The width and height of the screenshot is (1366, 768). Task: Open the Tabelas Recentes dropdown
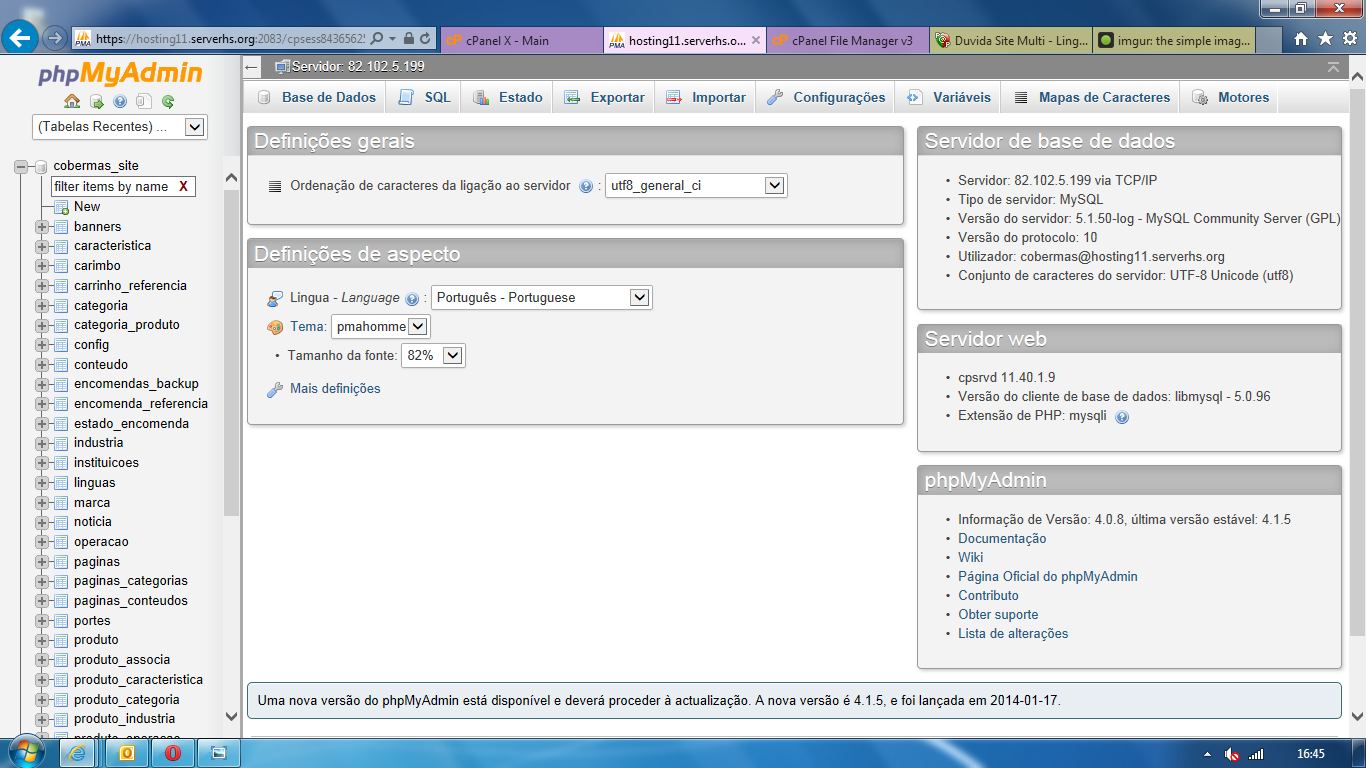[x=195, y=127]
